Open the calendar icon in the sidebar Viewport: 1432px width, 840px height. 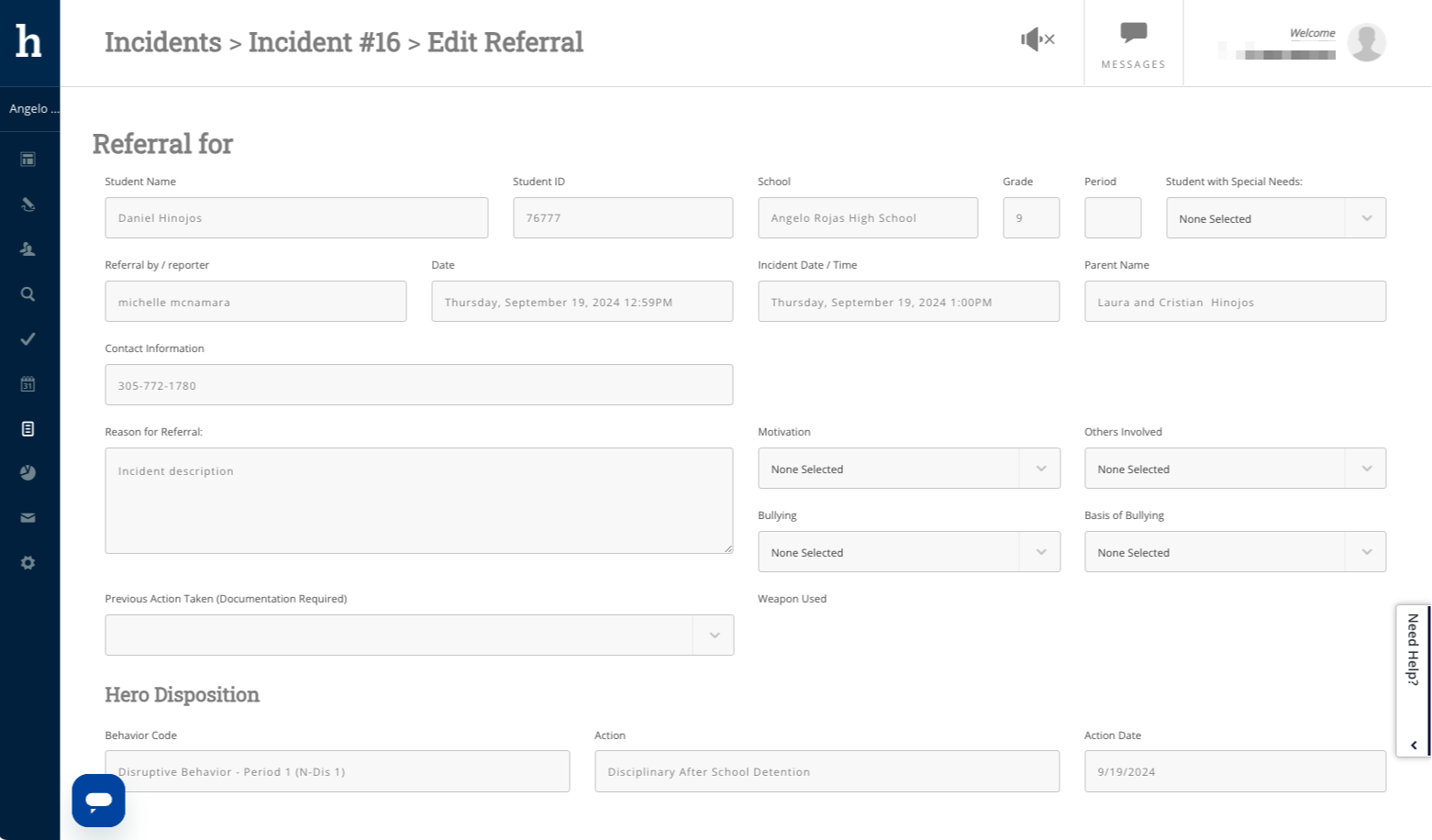click(x=28, y=384)
